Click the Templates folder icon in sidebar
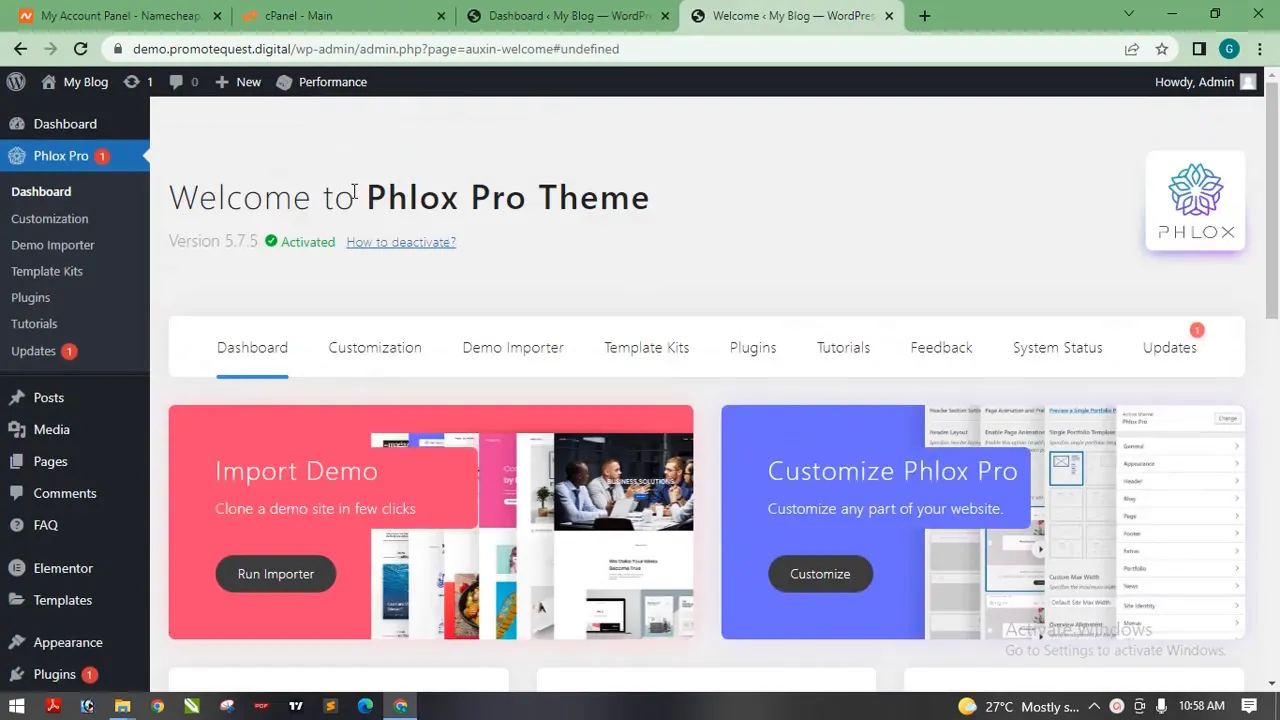Image resolution: width=1280 pixels, height=720 pixels. (17, 600)
